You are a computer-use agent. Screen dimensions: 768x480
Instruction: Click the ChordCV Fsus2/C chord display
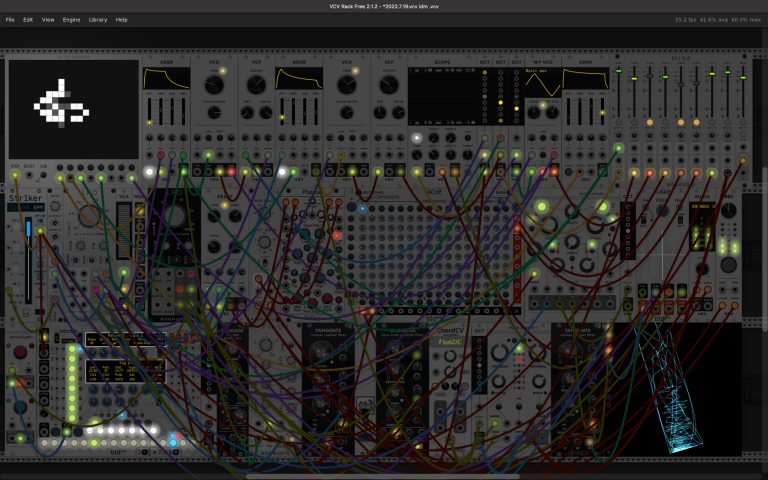tap(450, 342)
